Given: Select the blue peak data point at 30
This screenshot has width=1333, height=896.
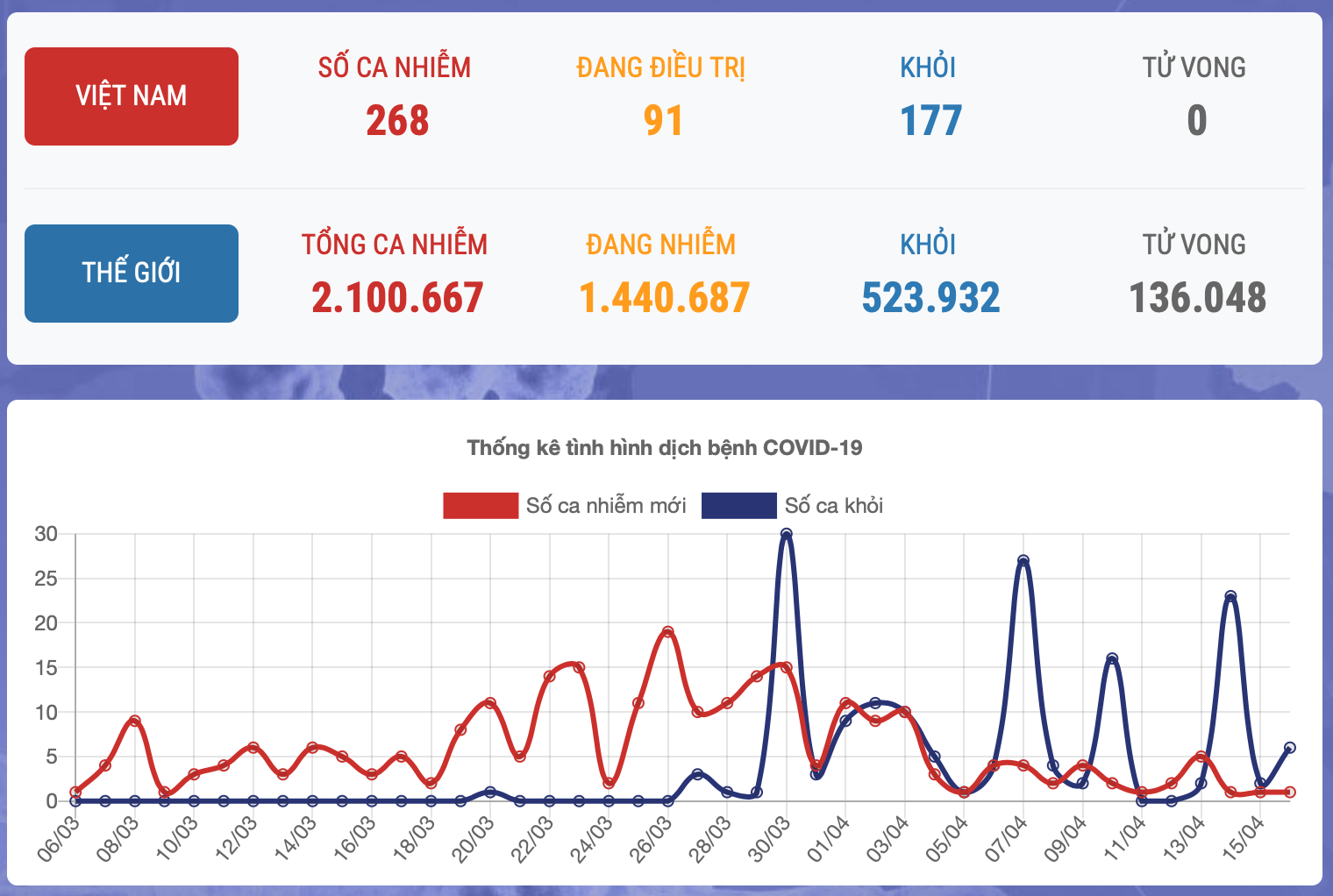Looking at the screenshot, I should 787,534.
